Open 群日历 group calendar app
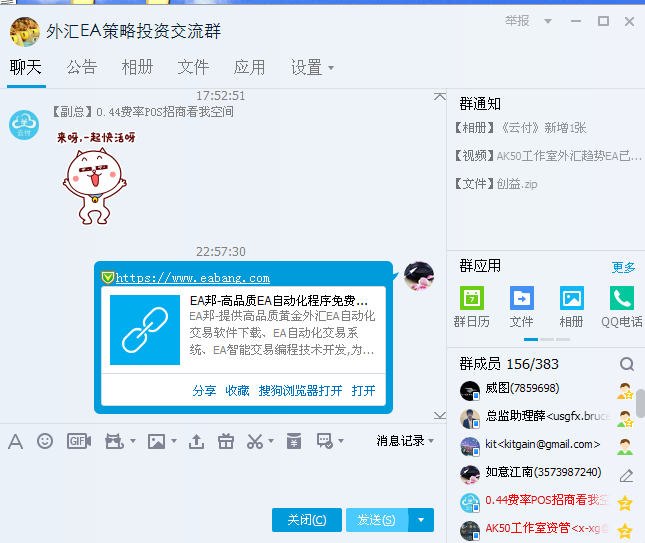This screenshot has width=645, height=543. [x=471, y=306]
